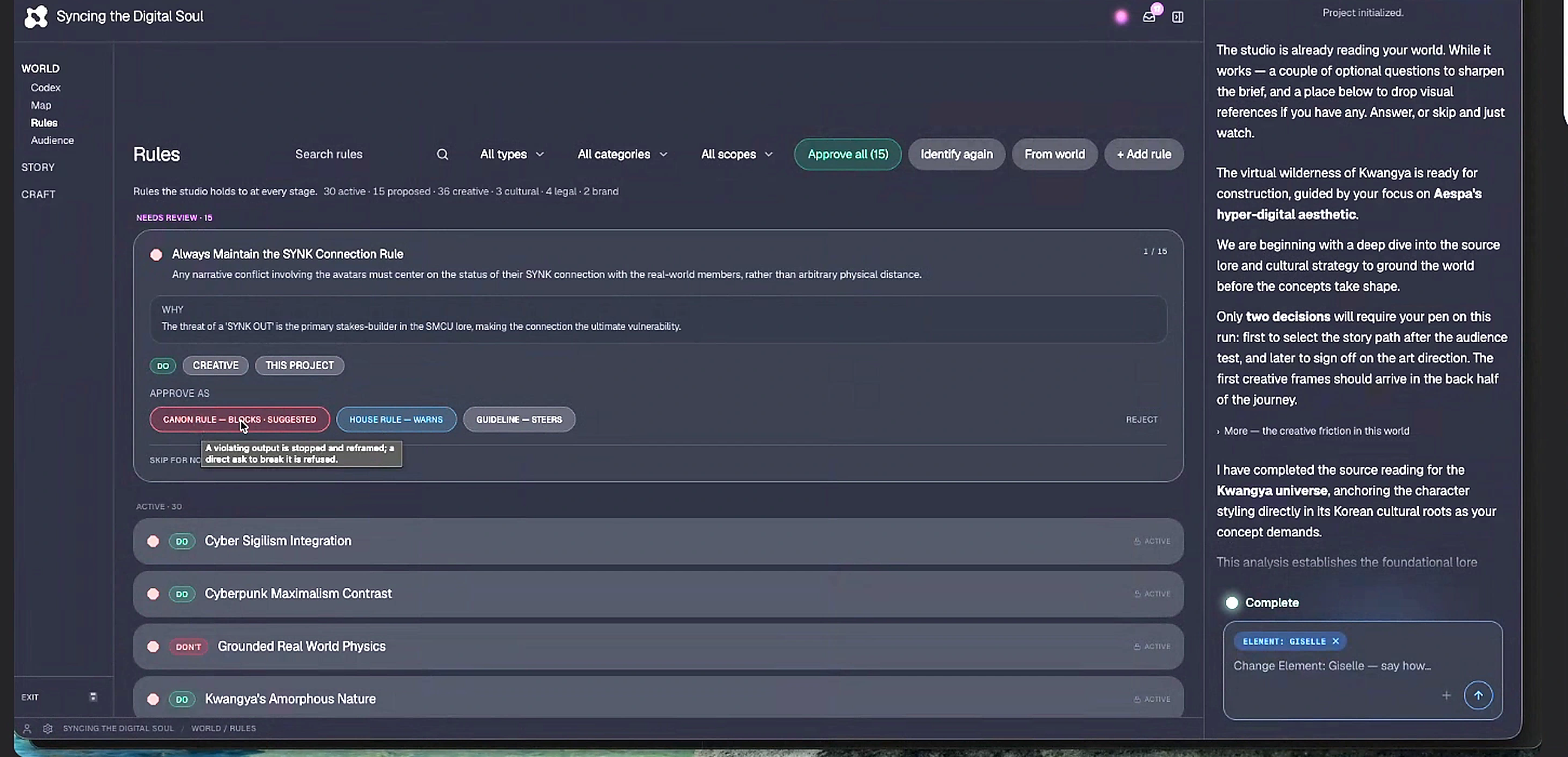This screenshot has height=757, width=1568.
Task: Click the DO tag on SYNK rule card
Action: coord(163,366)
